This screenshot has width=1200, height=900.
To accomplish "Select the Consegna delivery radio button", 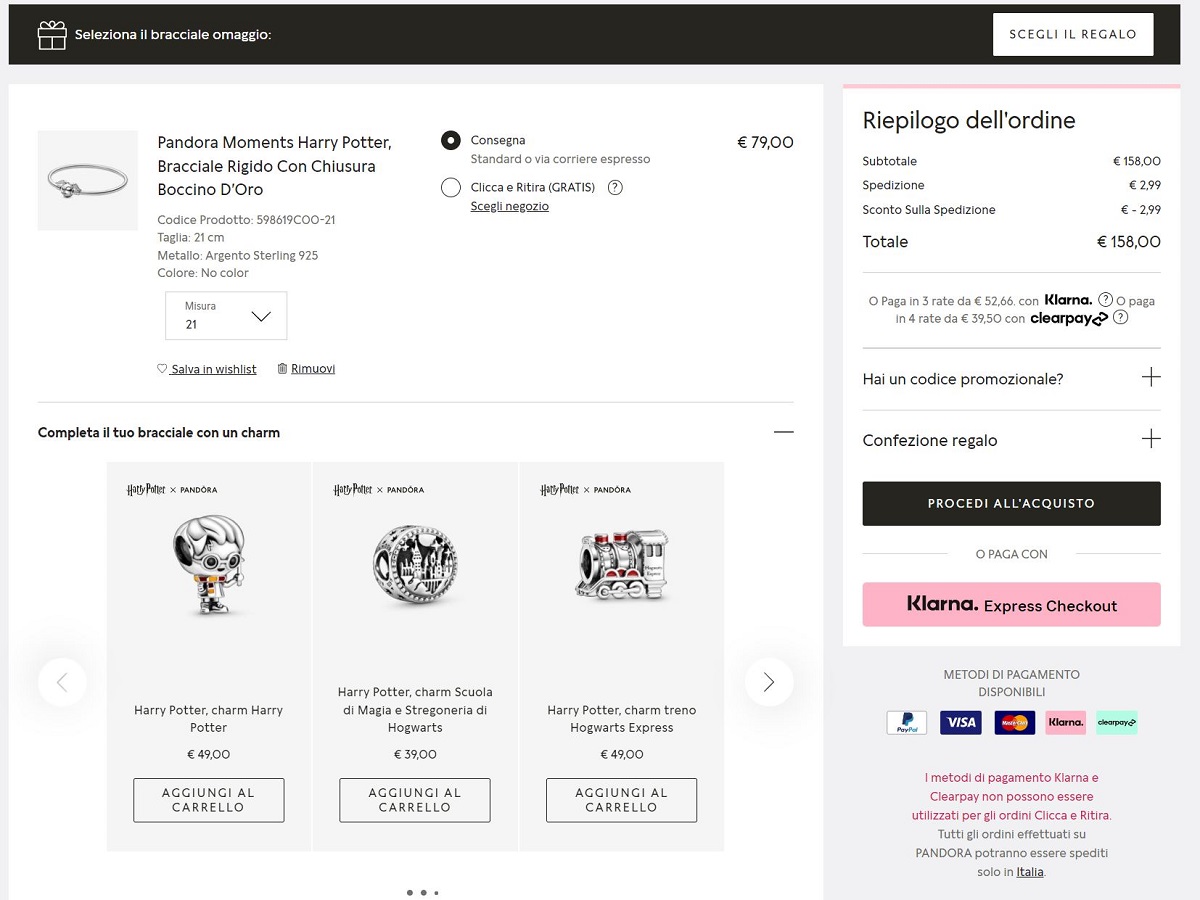I will (451, 141).
